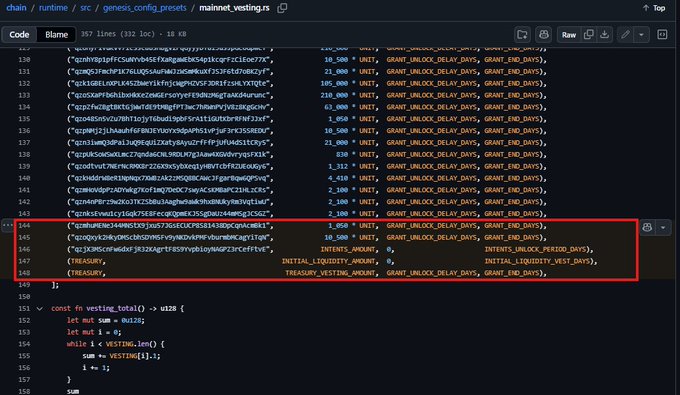Click 63_000 amount on line 134
Screen dimensions: 680x395
(336, 107)
